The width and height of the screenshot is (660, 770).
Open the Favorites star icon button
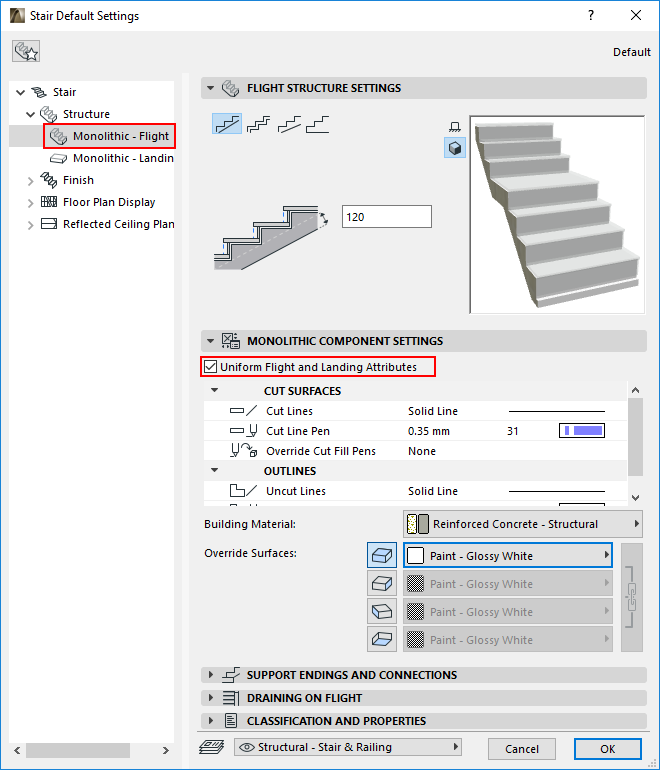[x=26, y=51]
